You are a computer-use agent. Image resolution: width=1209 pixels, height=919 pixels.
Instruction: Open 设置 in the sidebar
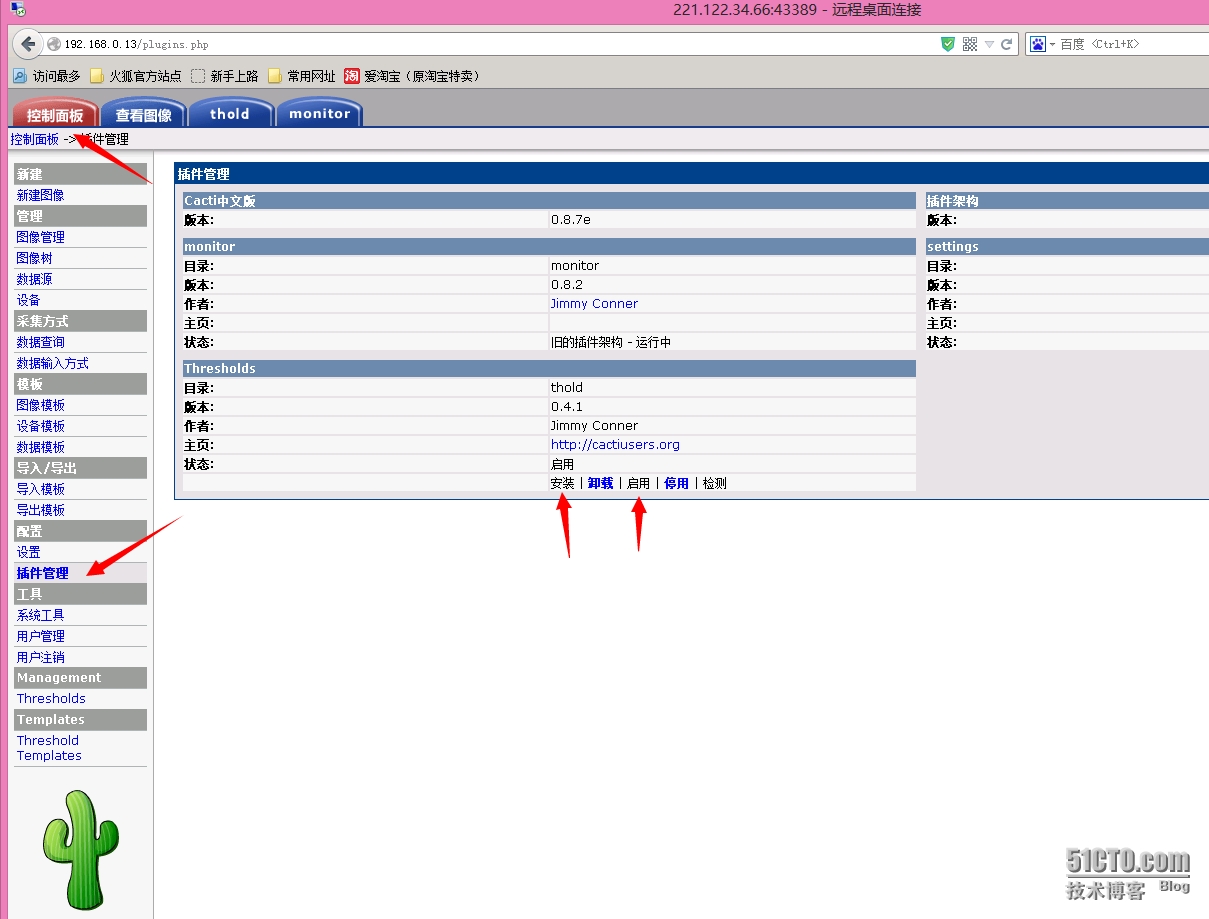click(28, 552)
